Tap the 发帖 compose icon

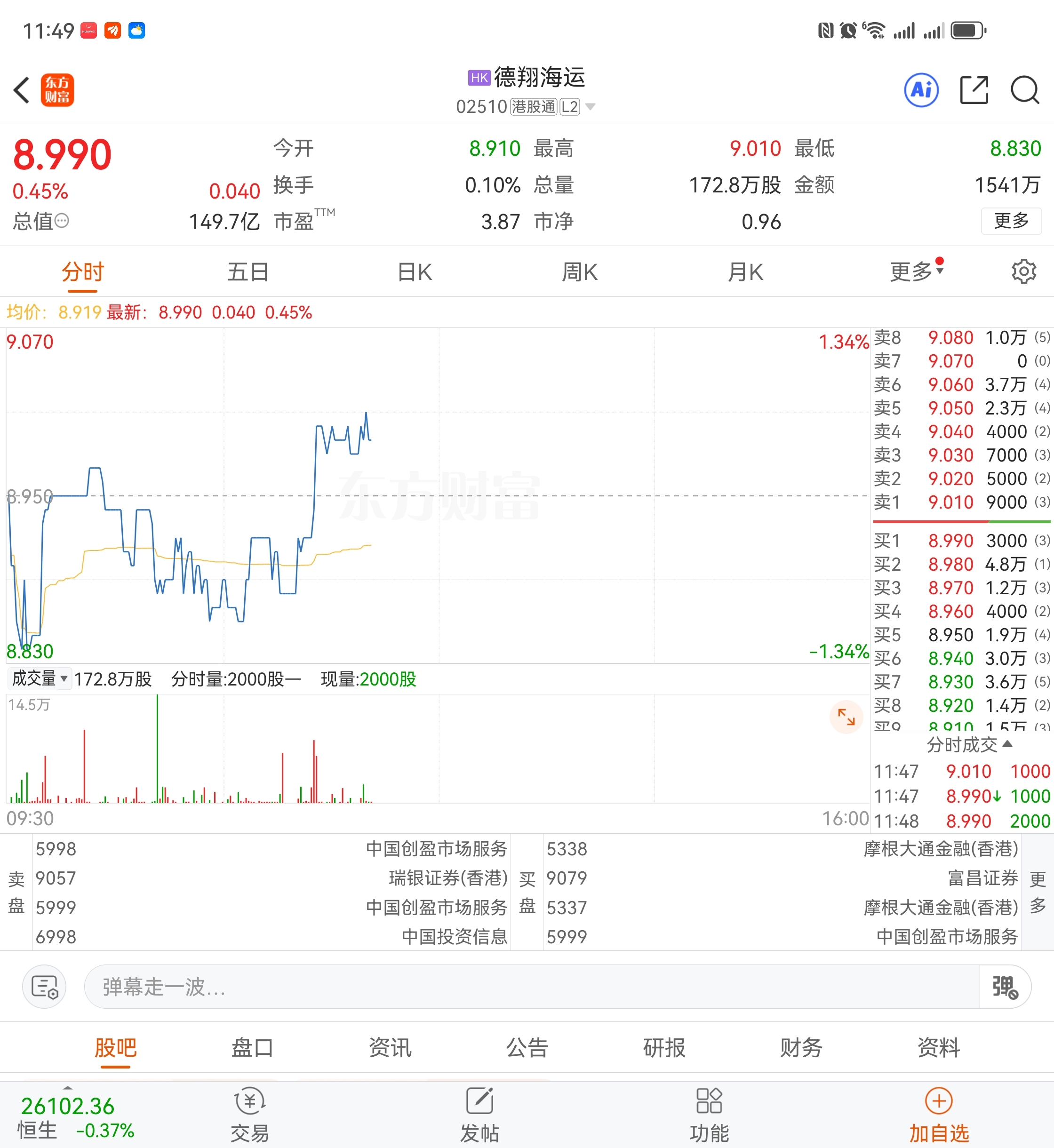click(479, 1100)
